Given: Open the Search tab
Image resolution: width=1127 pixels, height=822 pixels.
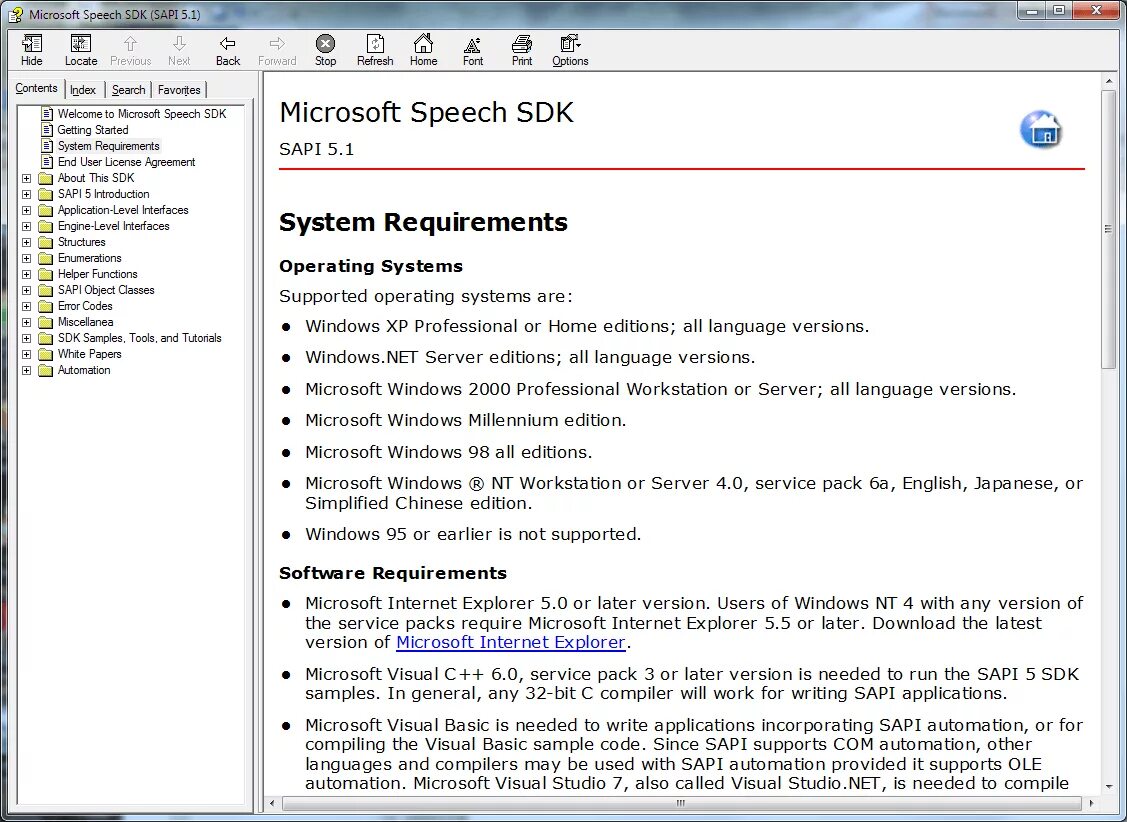Looking at the screenshot, I should [x=128, y=90].
